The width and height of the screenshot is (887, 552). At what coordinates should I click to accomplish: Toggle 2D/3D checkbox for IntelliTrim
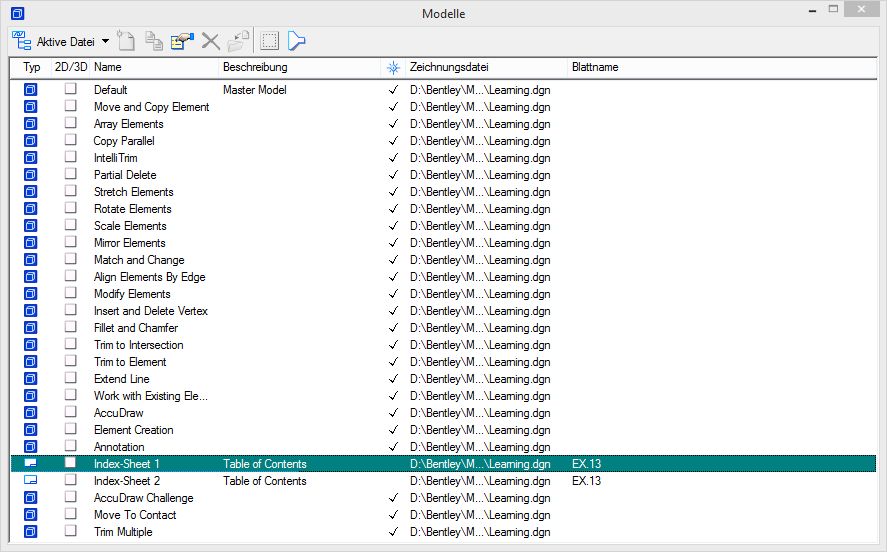(x=70, y=156)
